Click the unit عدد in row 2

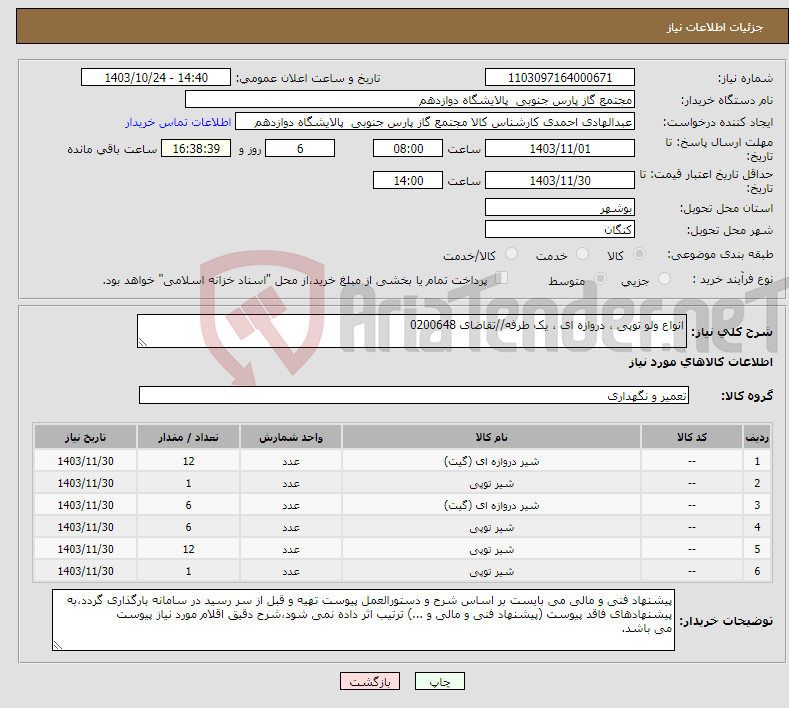point(291,484)
